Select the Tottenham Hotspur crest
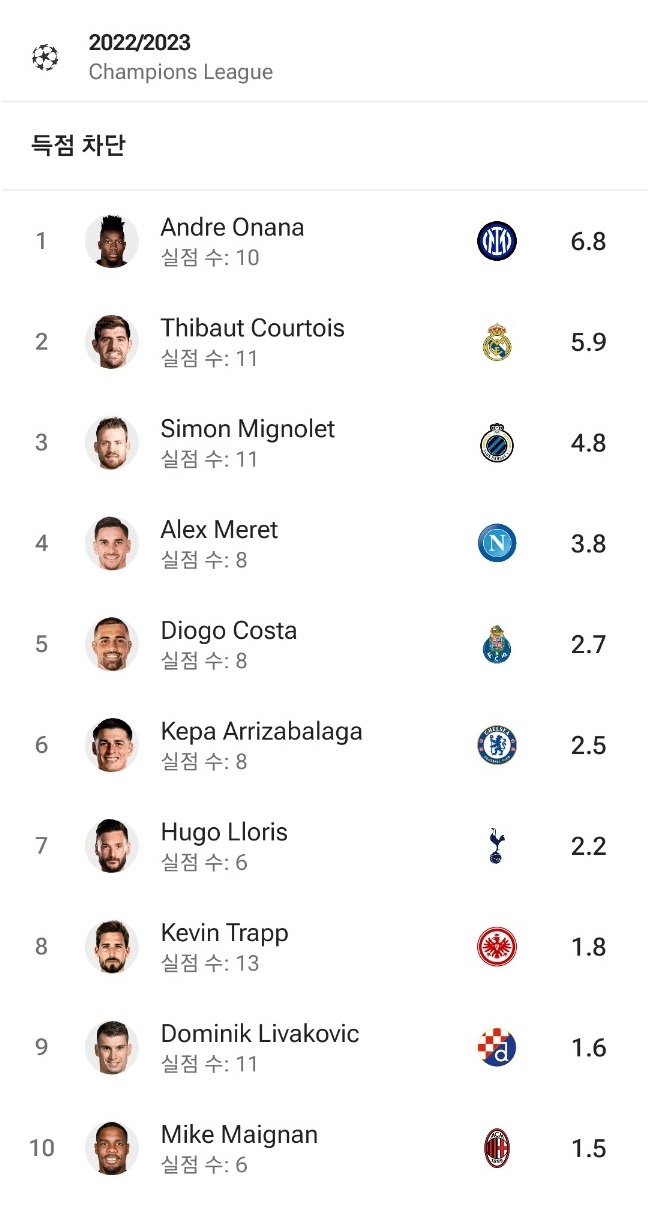 coord(497,846)
